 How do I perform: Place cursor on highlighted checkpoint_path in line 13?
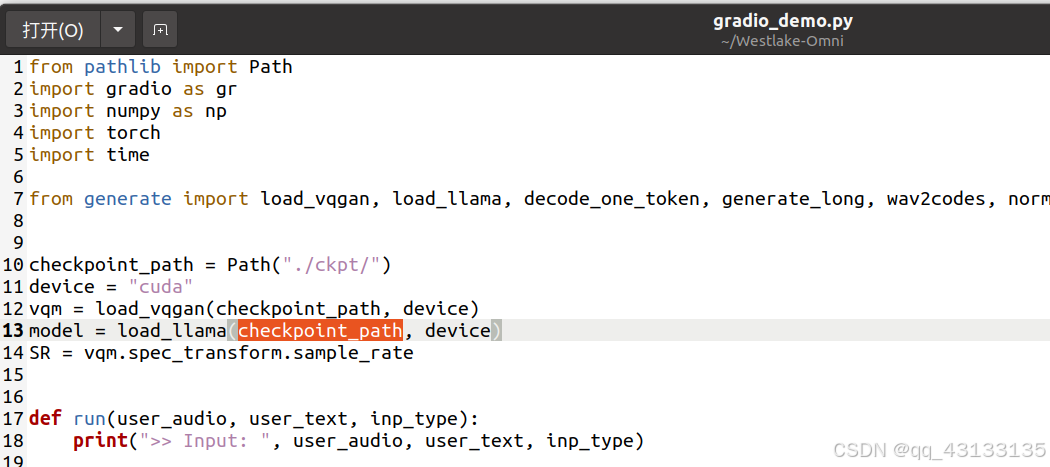pos(320,330)
